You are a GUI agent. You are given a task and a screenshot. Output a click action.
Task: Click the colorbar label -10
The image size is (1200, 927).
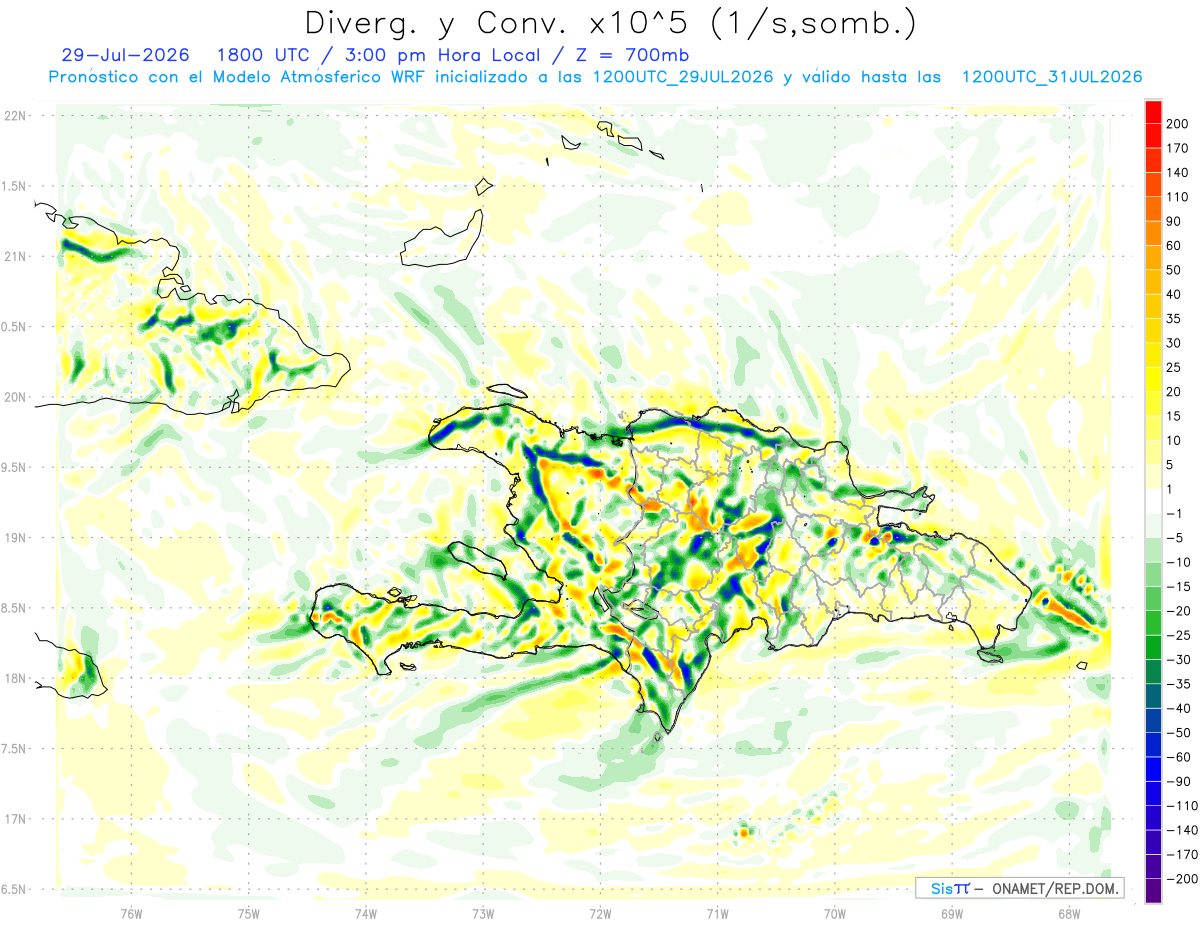coord(1177,562)
